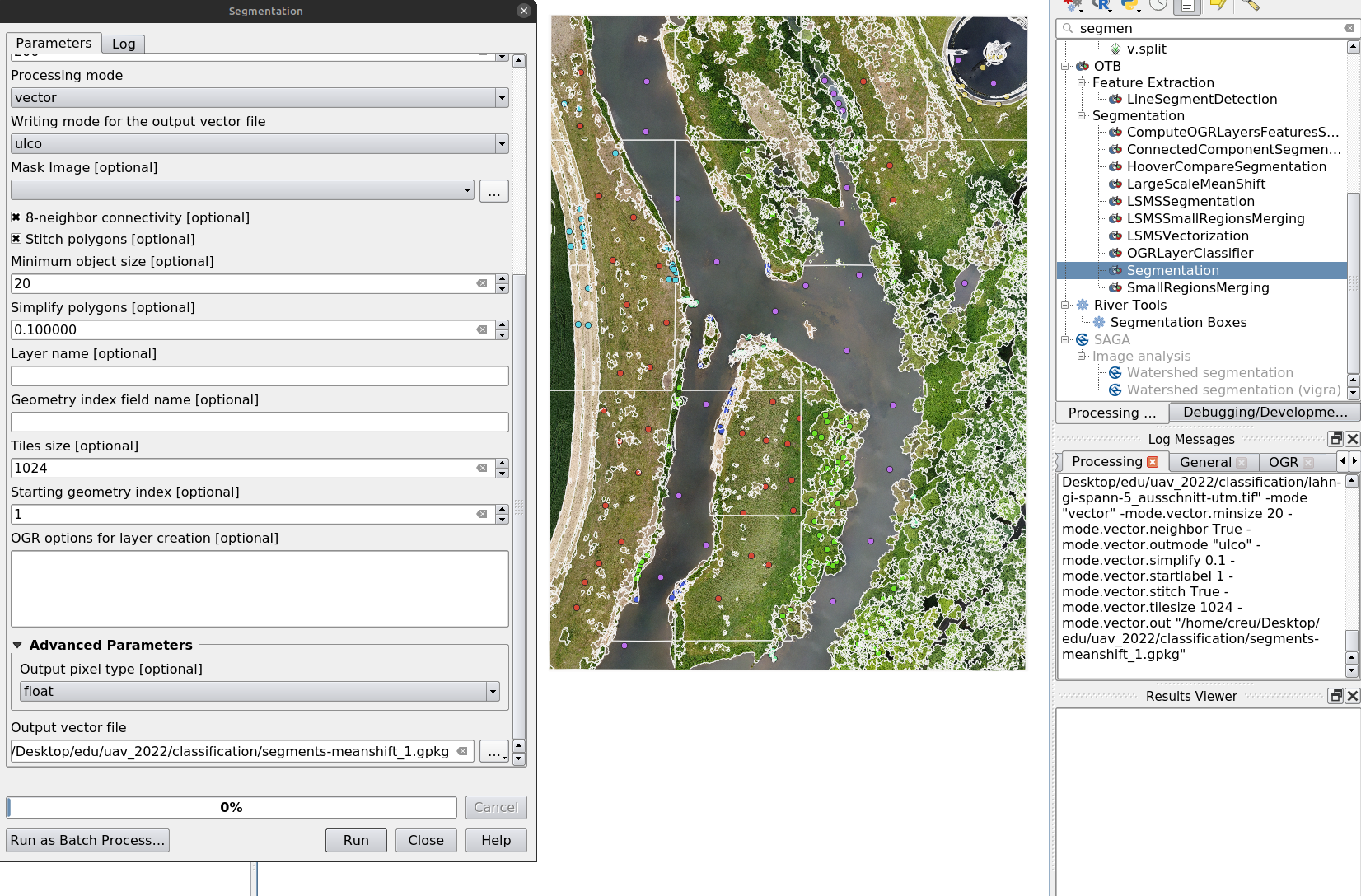Click Run as Batch Process button
Screen dimensions: 1361x896
coord(87,840)
